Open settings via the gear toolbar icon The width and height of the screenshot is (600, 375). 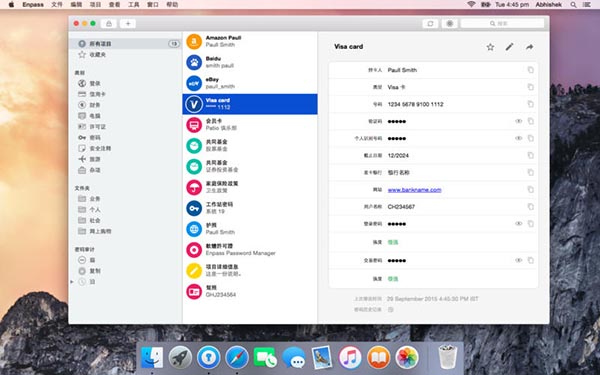(450, 24)
